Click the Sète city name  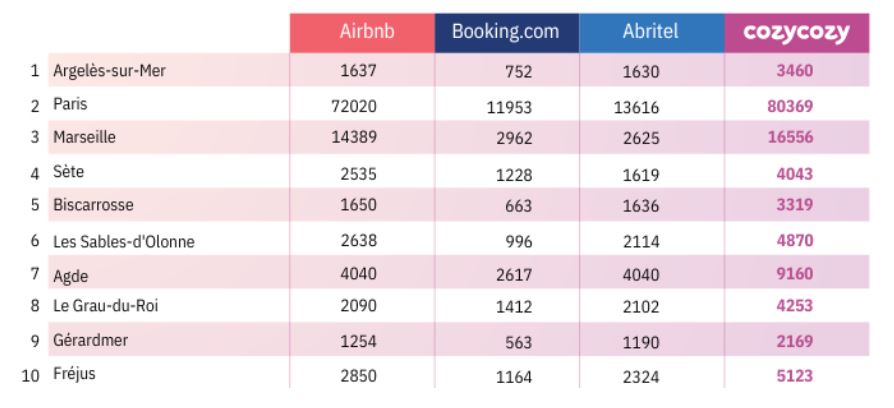coord(68,172)
